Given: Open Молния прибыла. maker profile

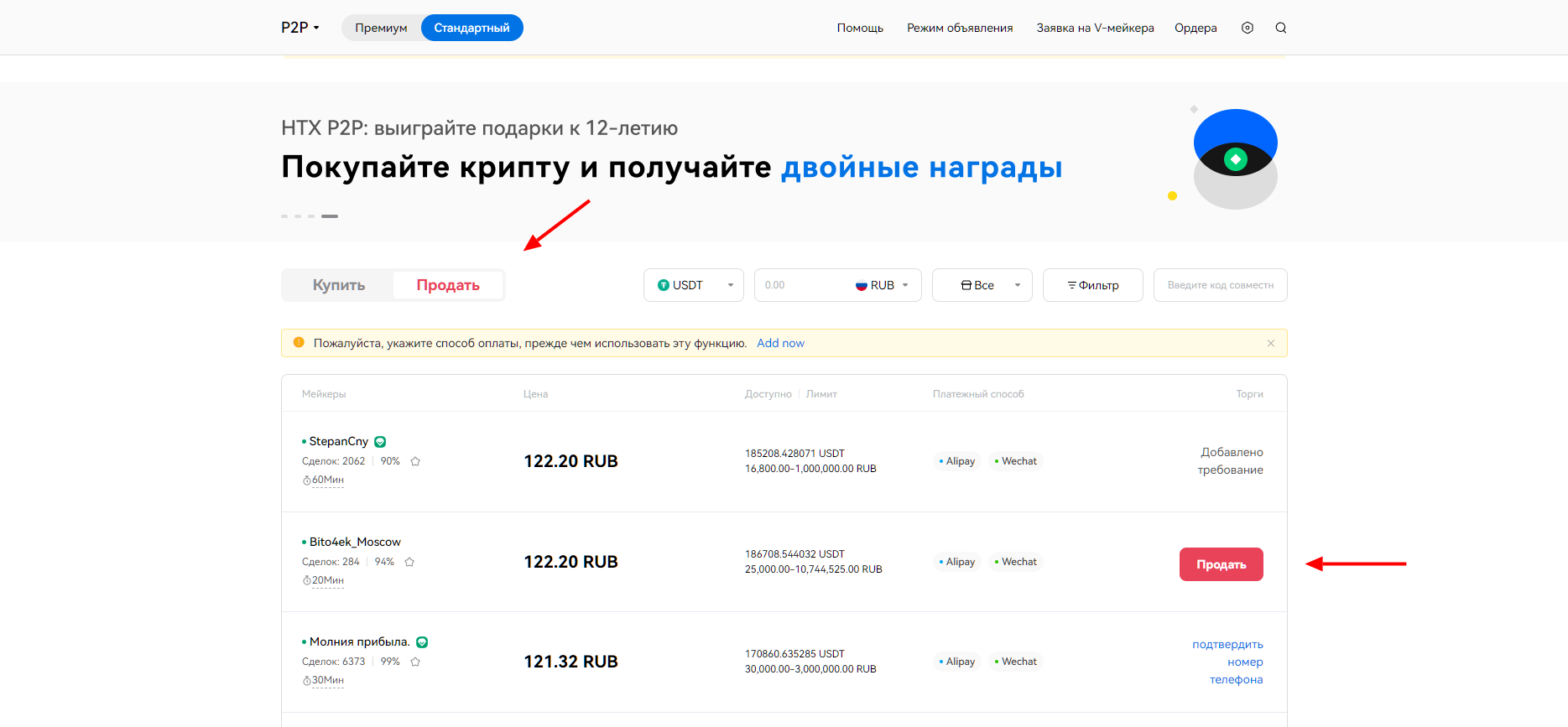Looking at the screenshot, I should pyautogui.click(x=359, y=641).
